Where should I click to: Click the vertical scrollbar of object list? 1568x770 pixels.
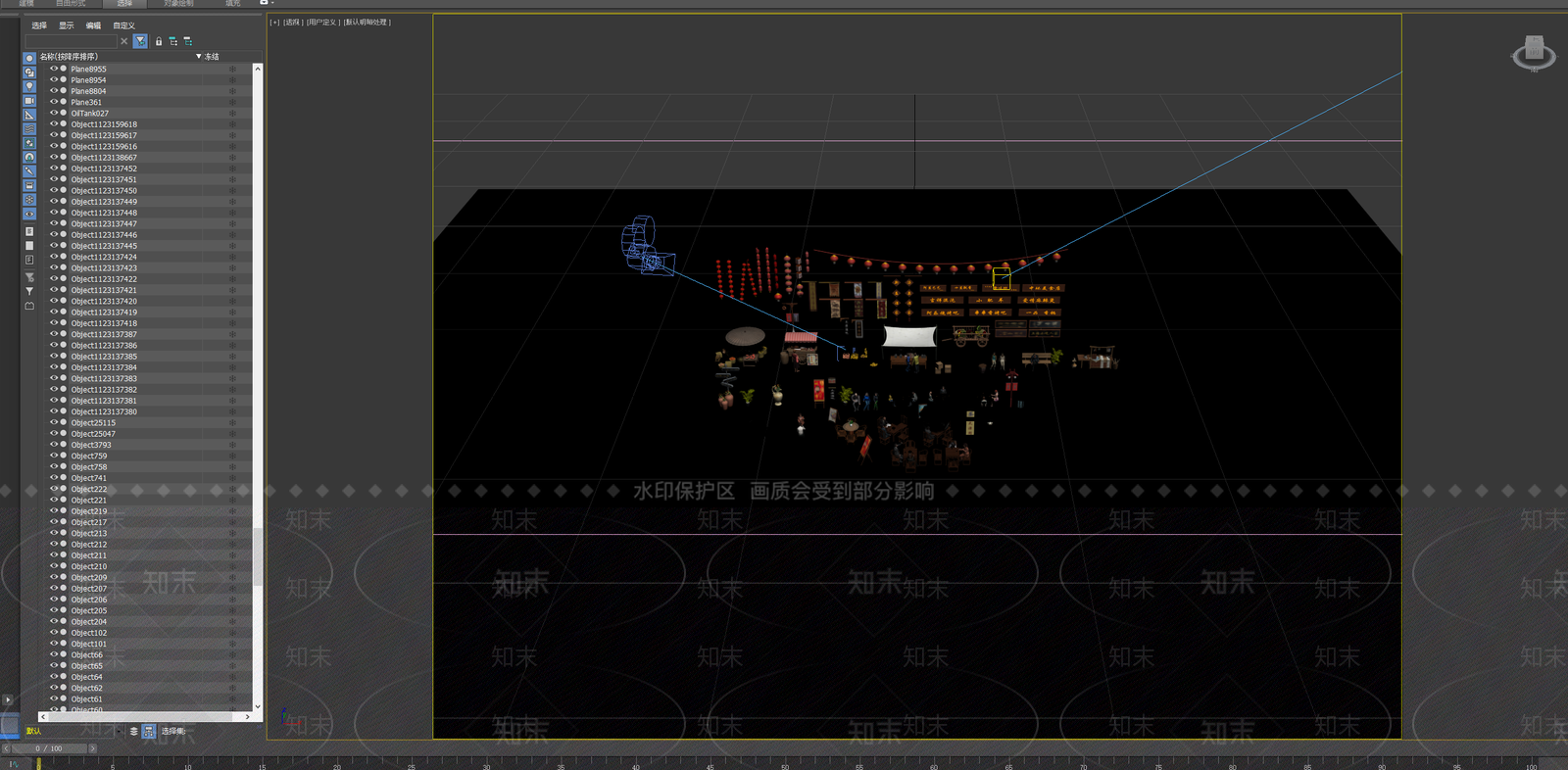[x=258, y=556]
